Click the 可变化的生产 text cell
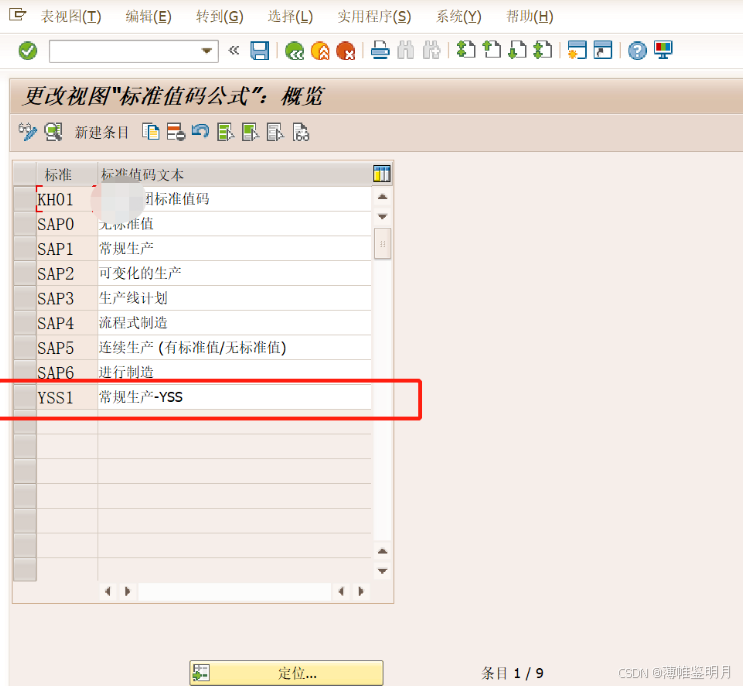Screen dimensions: 743x686 tap(235, 273)
